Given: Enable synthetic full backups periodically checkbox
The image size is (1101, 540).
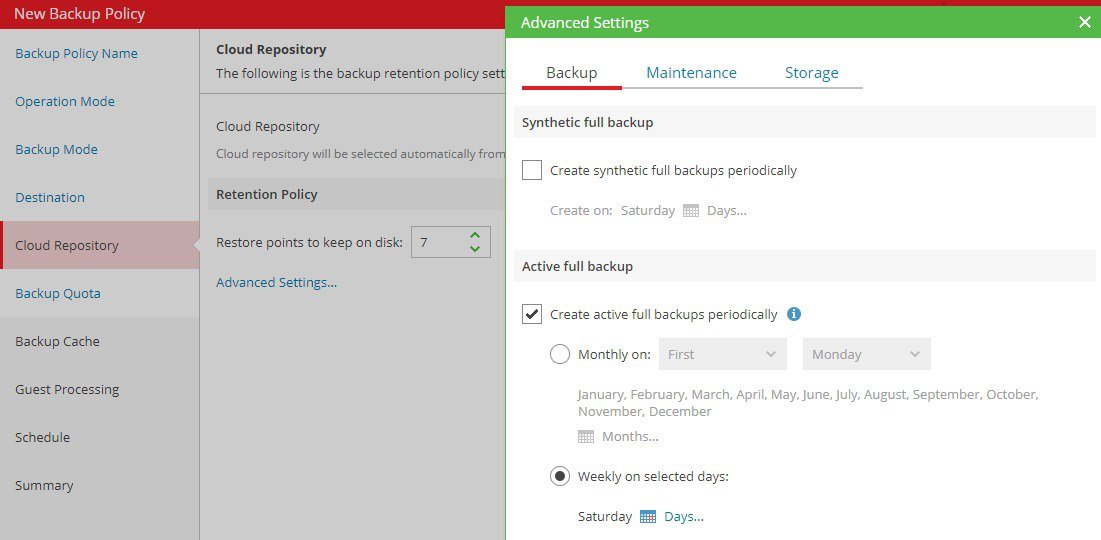Looking at the screenshot, I should [x=532, y=170].
